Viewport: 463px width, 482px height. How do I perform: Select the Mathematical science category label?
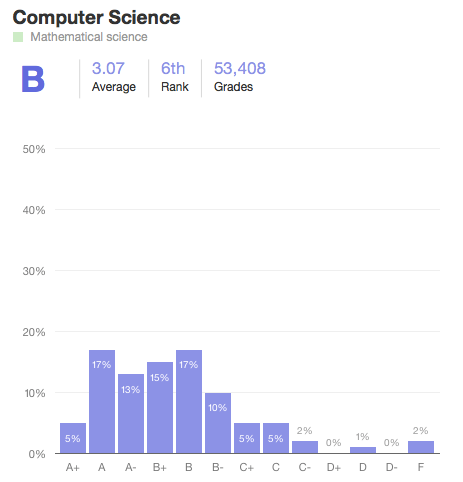pyautogui.click(x=89, y=37)
